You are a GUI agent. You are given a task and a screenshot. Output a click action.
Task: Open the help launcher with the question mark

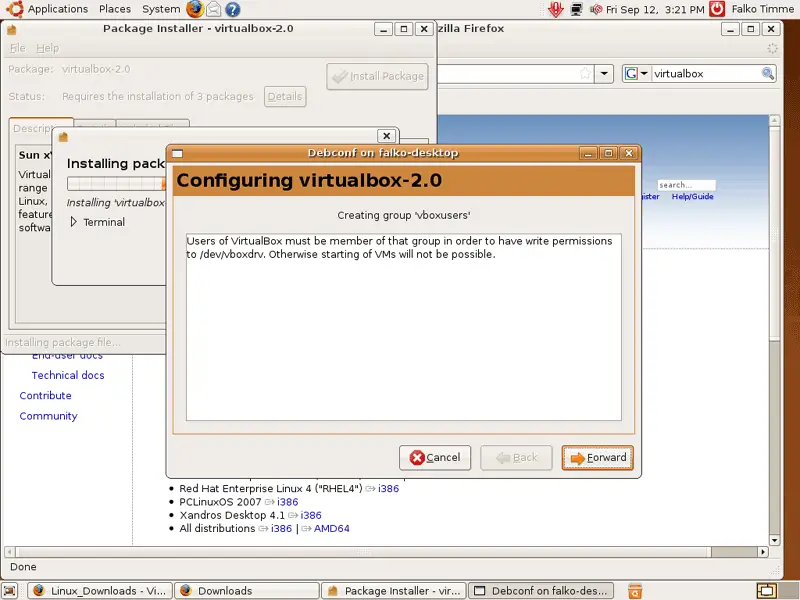pos(233,9)
